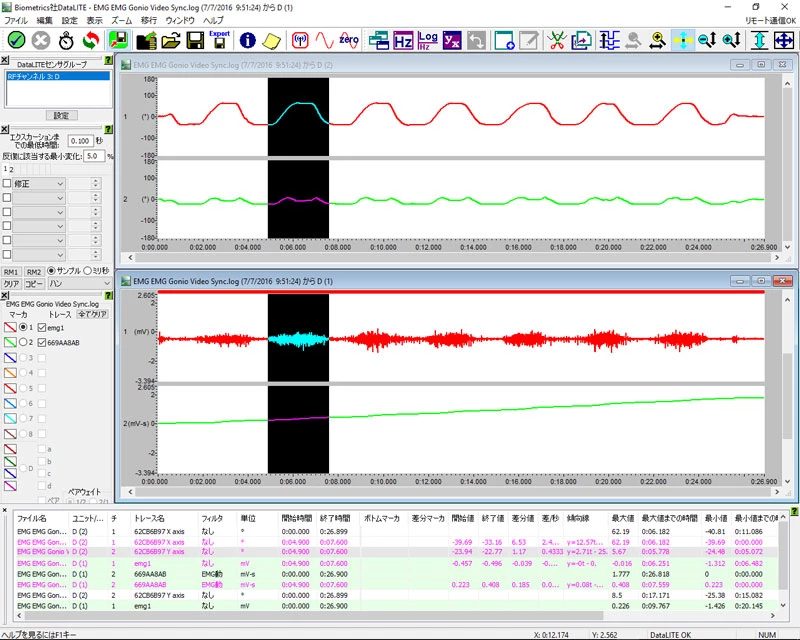This screenshot has height=640, width=800.
Task: Click the Log Hz toolbar icon
Action: click(427, 40)
